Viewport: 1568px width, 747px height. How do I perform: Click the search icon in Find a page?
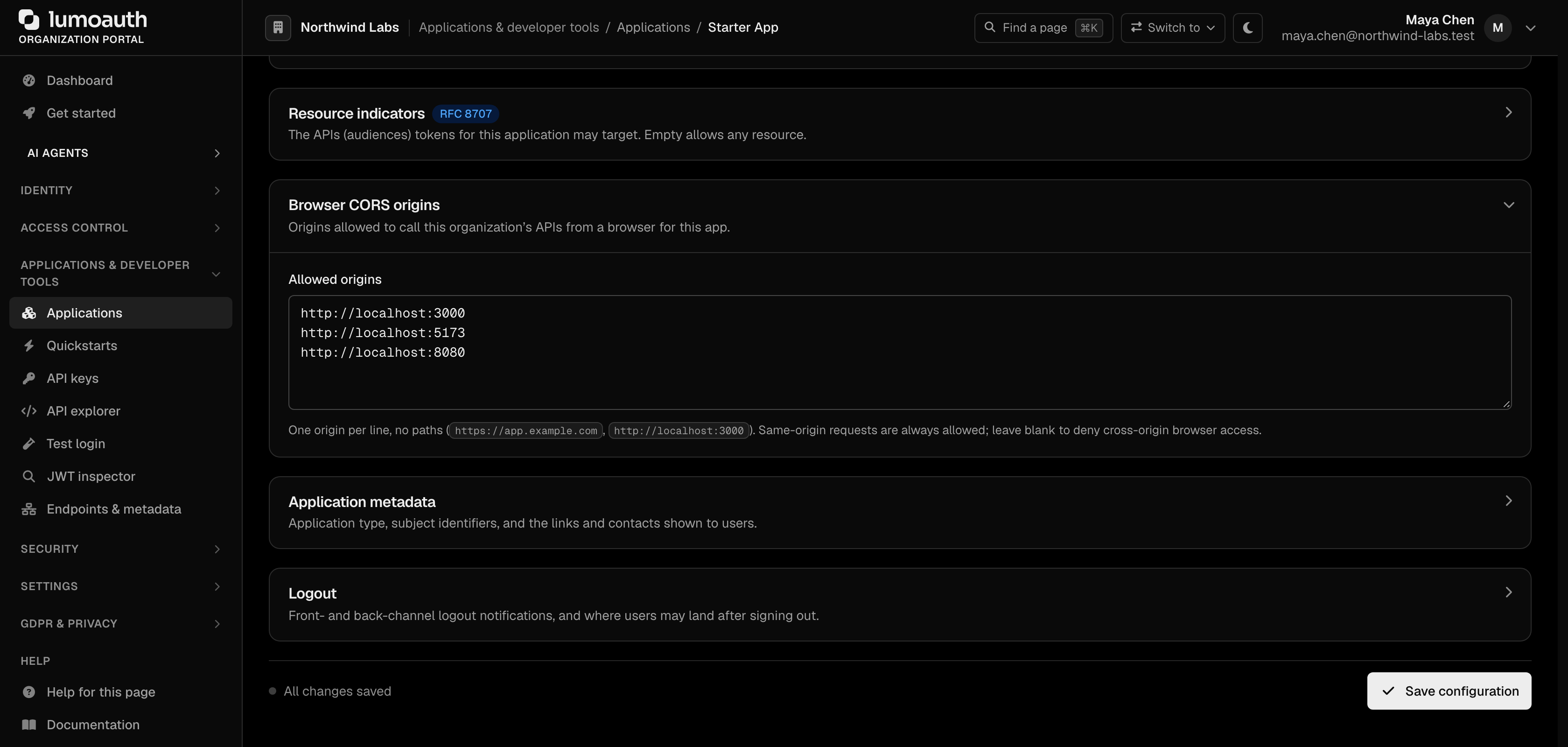point(990,28)
